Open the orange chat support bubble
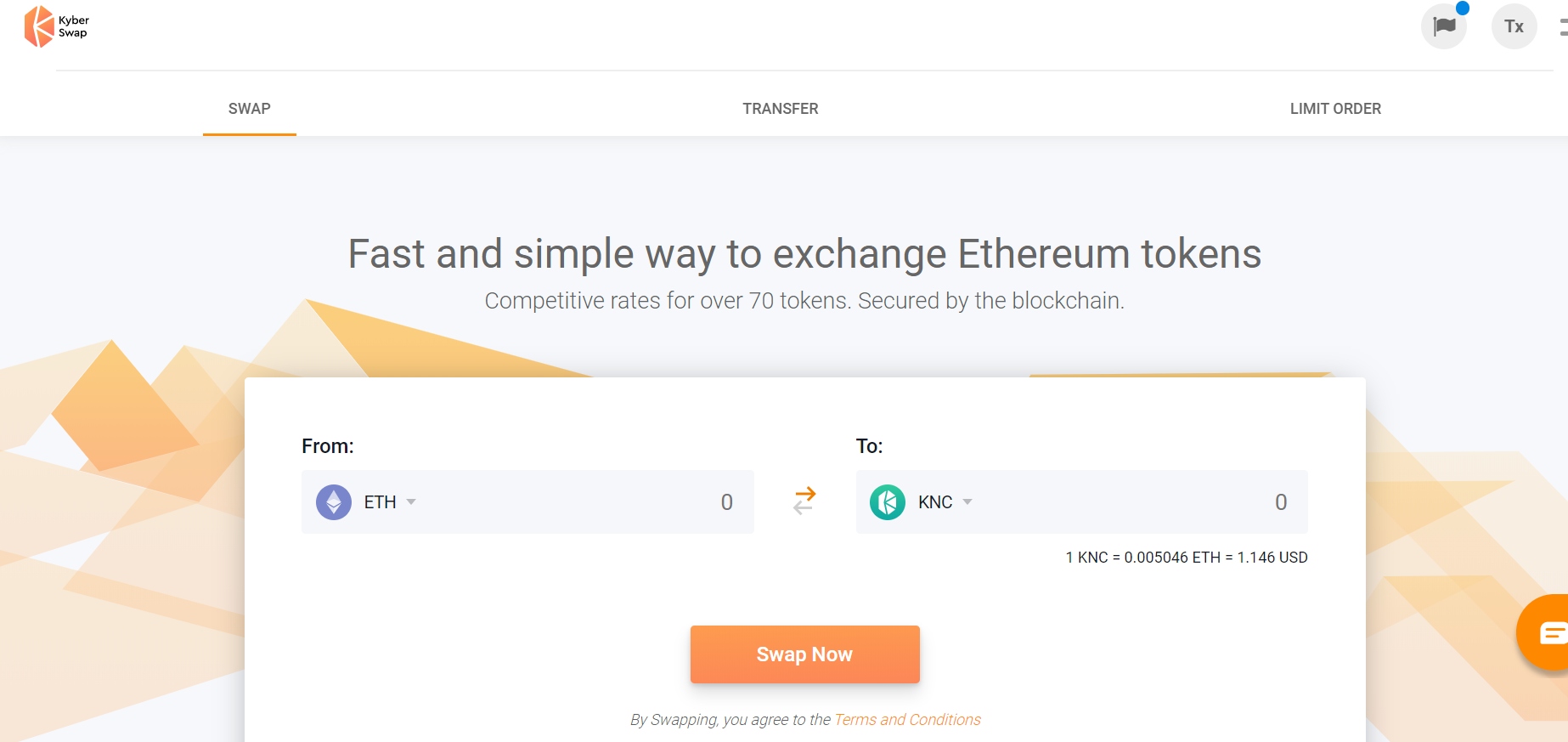The height and width of the screenshot is (742, 1568). coord(1544,632)
